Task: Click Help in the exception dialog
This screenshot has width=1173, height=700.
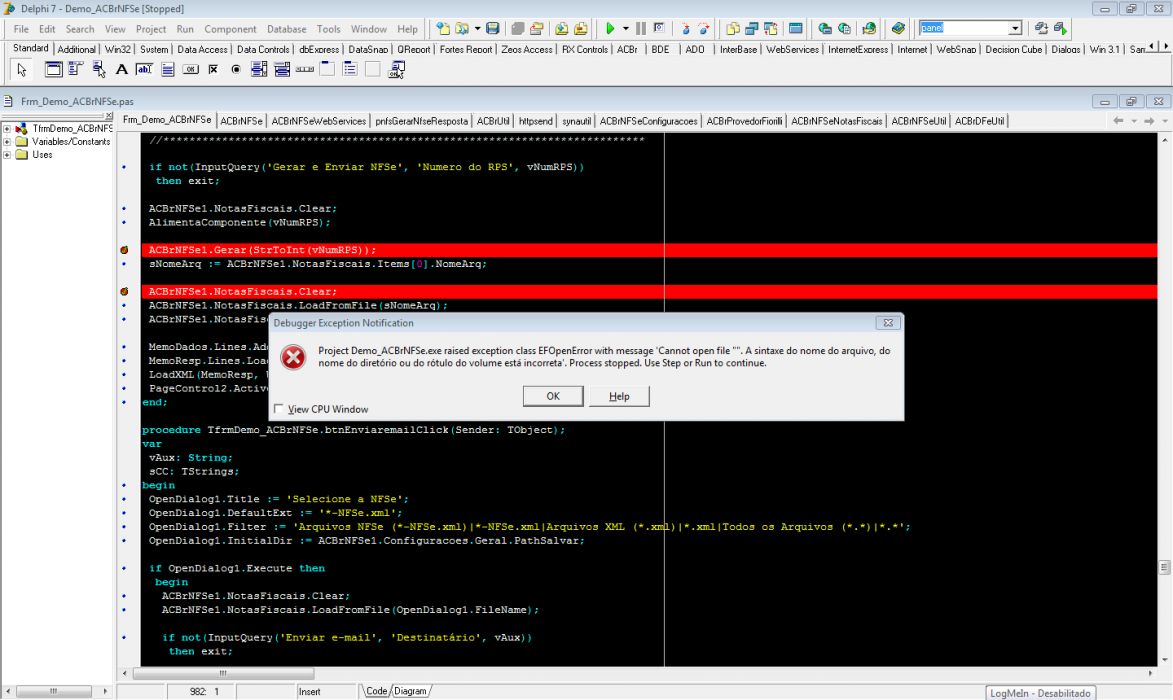Action: click(619, 396)
